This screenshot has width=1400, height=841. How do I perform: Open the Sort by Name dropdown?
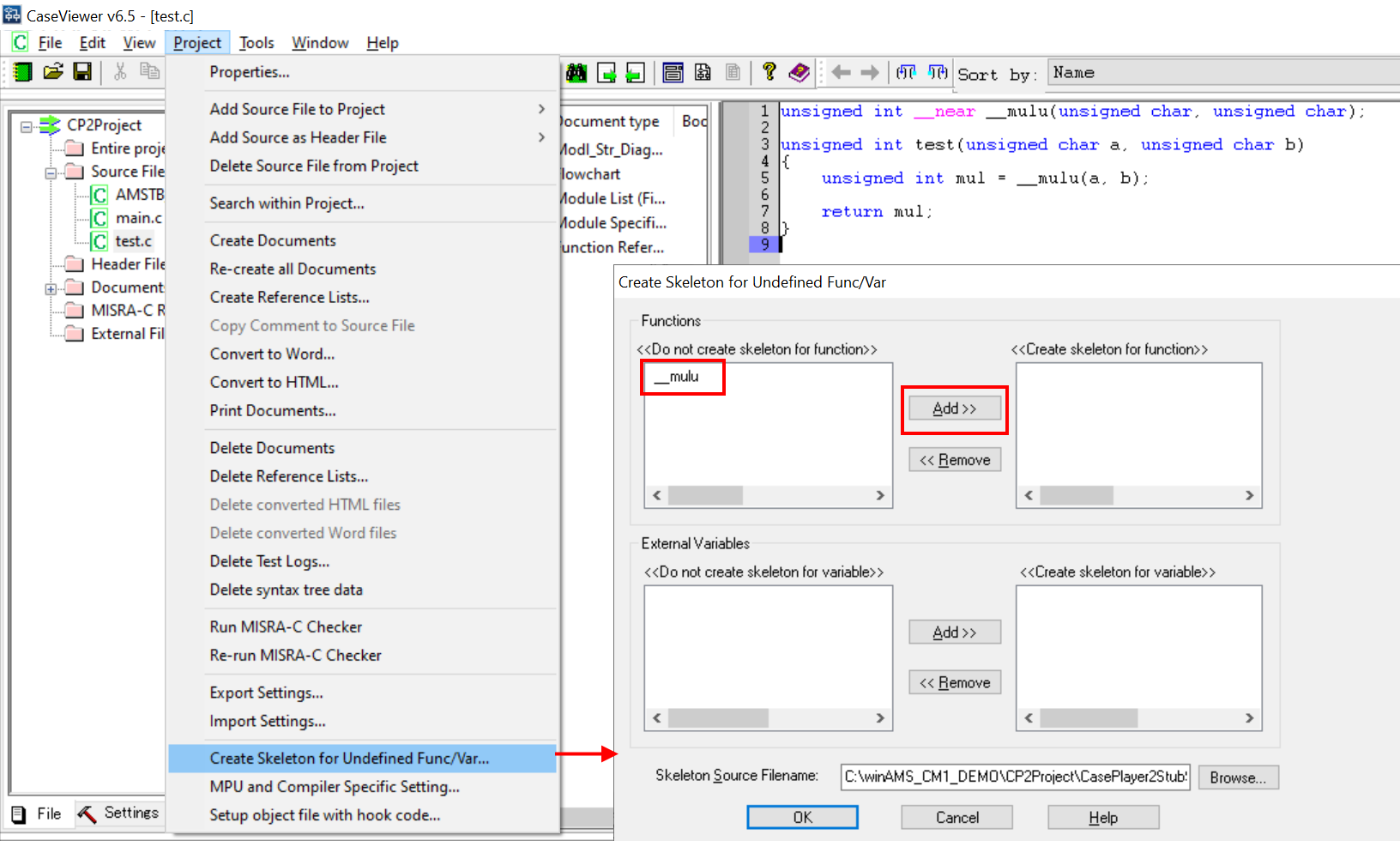click(x=1223, y=73)
